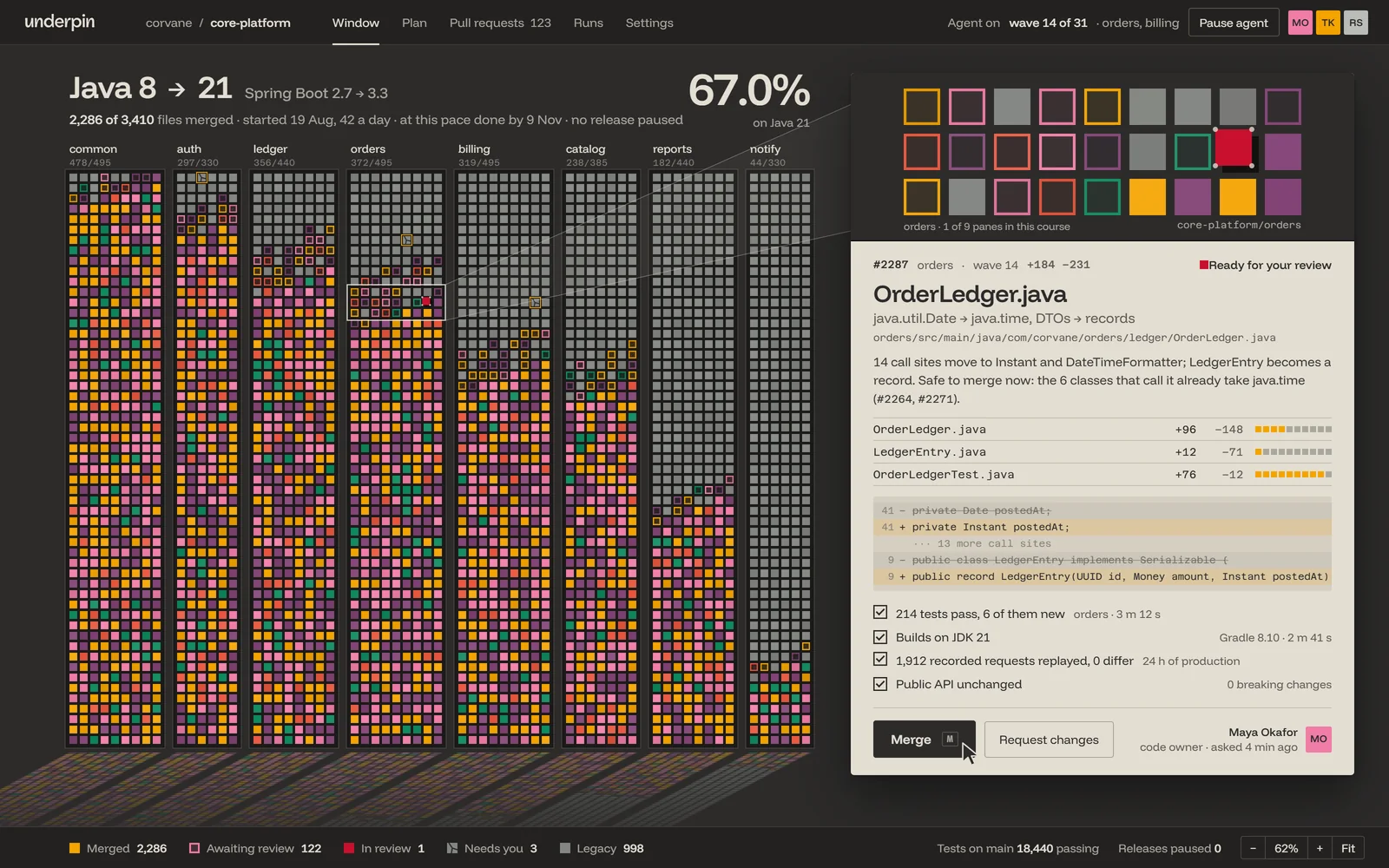Click the Pause agent button
This screenshot has height=868, width=1389.
tap(1233, 23)
